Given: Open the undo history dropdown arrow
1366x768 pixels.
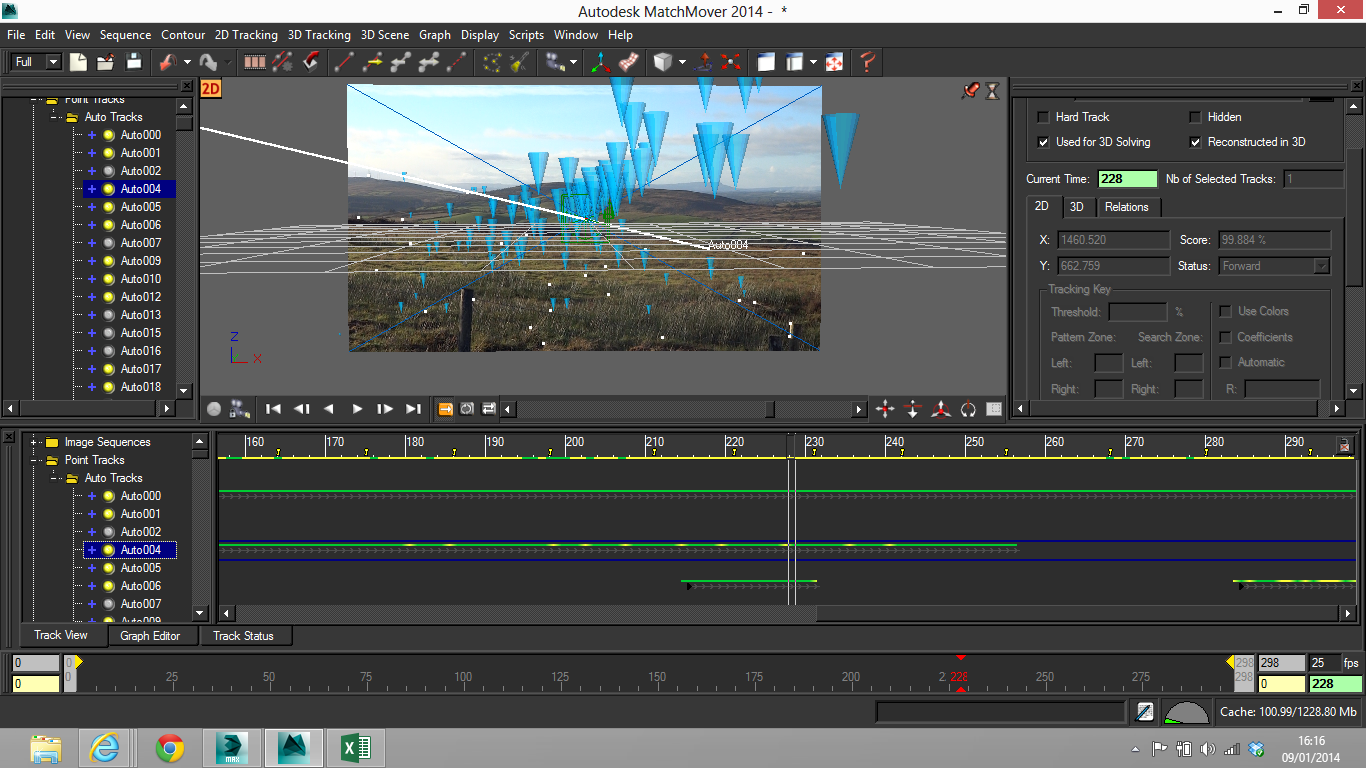Looking at the screenshot, I should tap(186, 62).
